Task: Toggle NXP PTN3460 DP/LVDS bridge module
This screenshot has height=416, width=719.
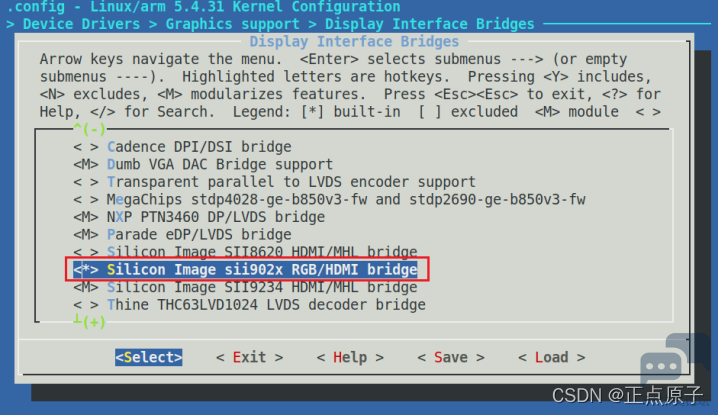Action: tap(86, 217)
